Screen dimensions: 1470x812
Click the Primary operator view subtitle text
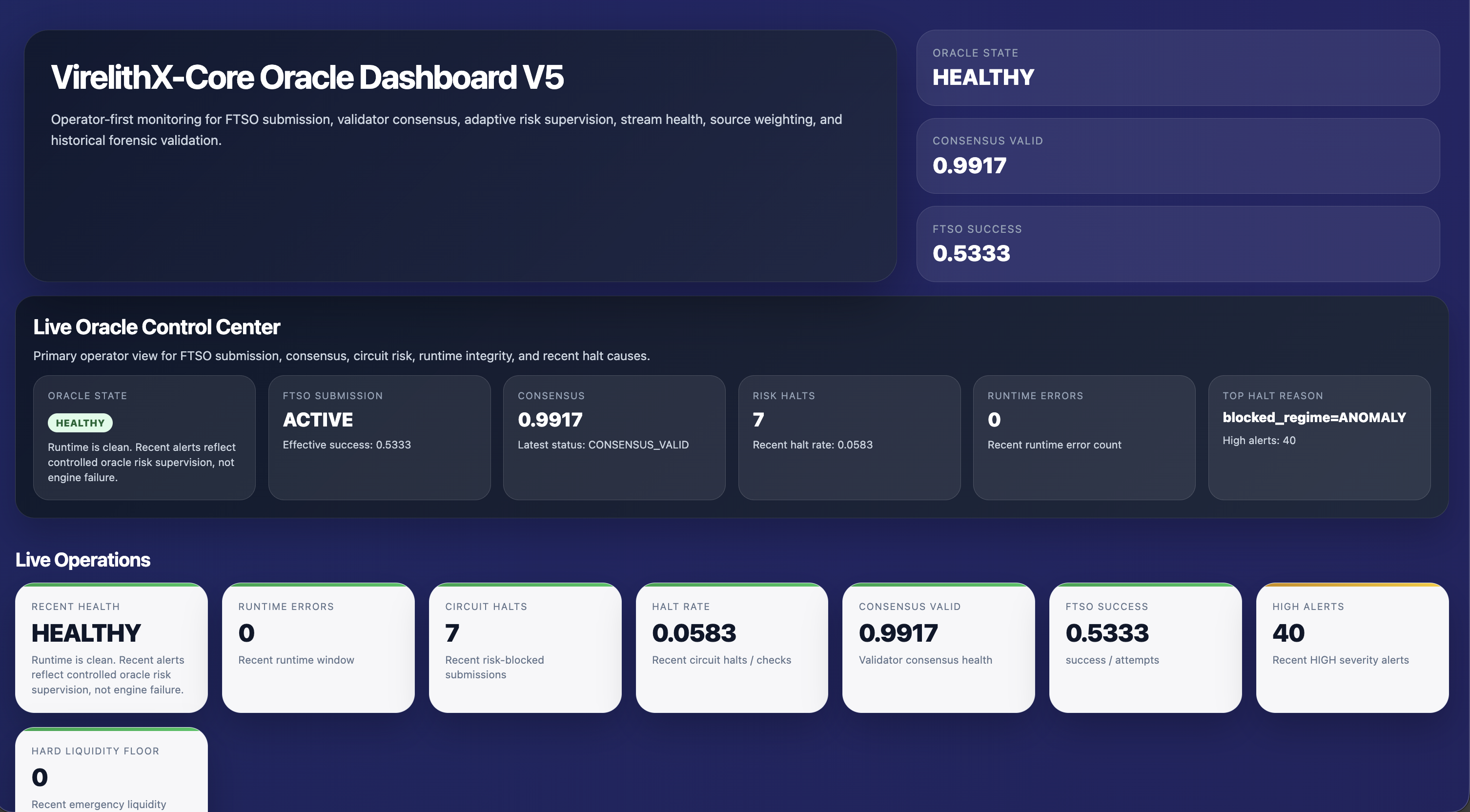[341, 356]
